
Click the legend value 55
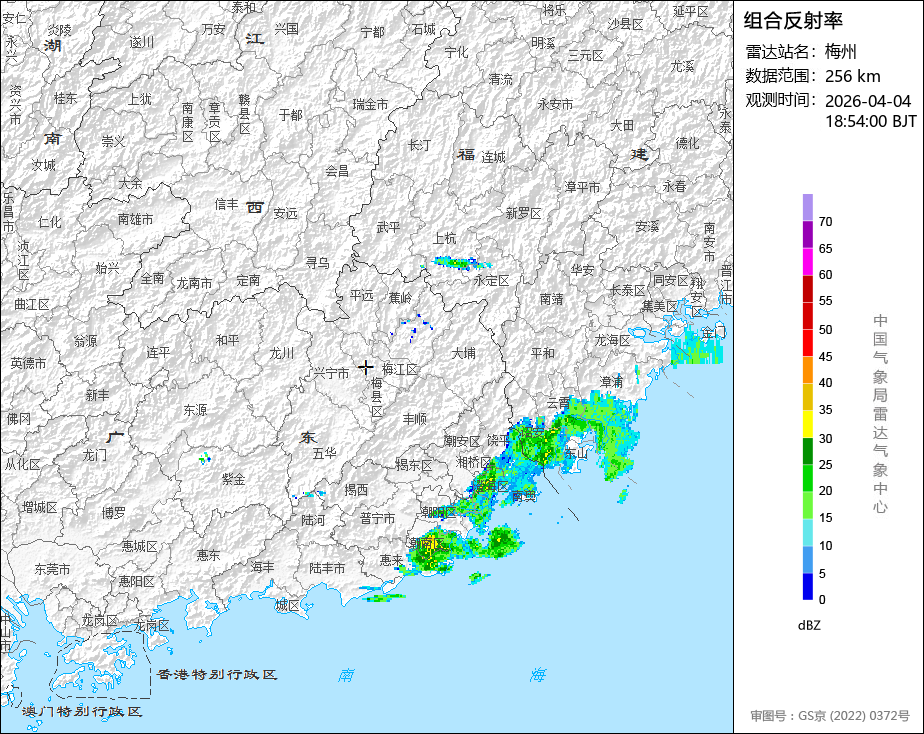click(x=826, y=300)
